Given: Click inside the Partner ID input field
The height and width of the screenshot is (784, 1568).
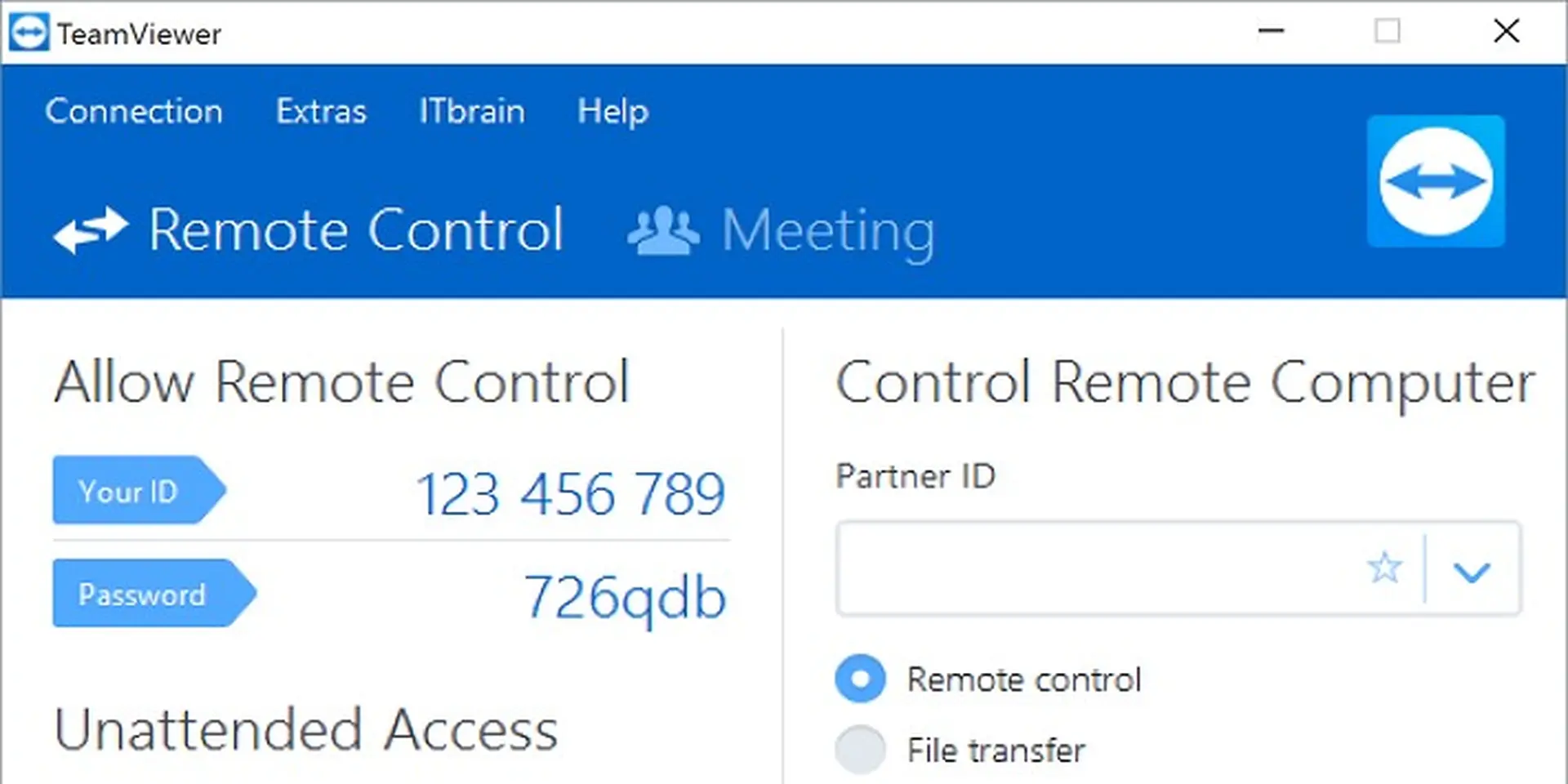Looking at the screenshot, I should click(x=1062, y=569).
